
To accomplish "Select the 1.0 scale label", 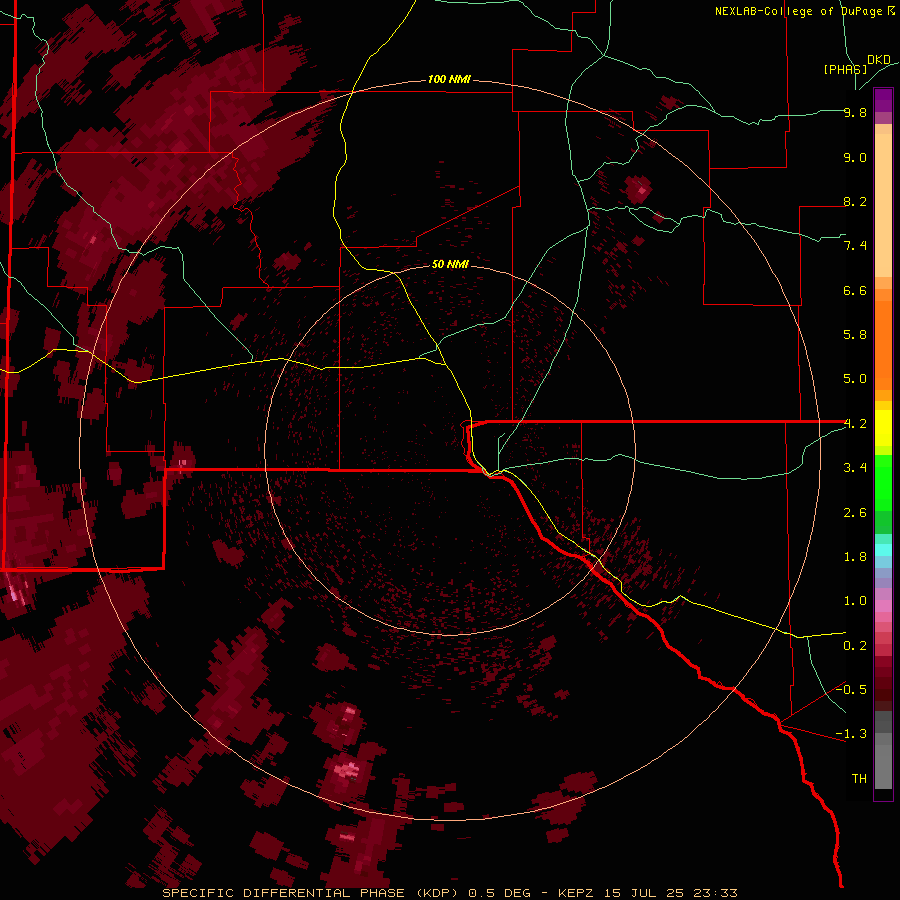I will click(855, 600).
